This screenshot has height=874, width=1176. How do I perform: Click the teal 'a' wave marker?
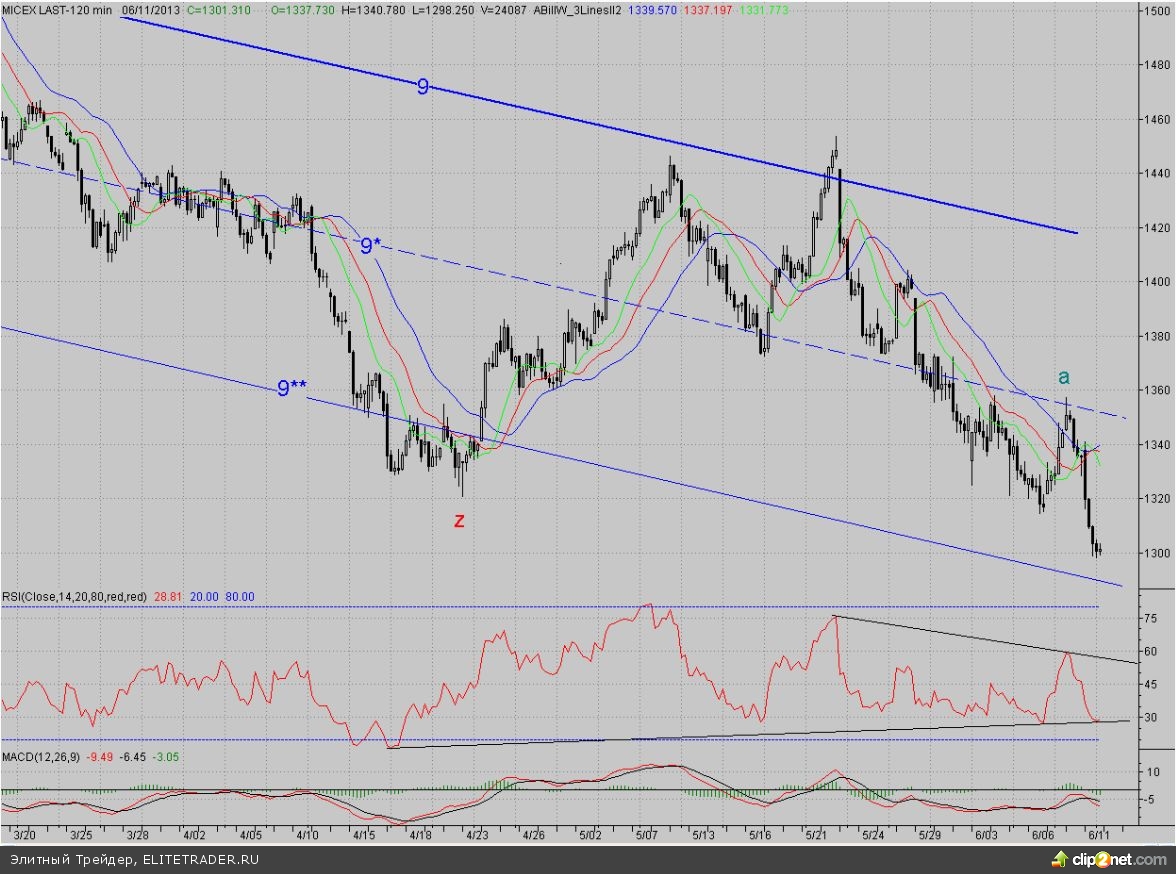[x=1064, y=376]
